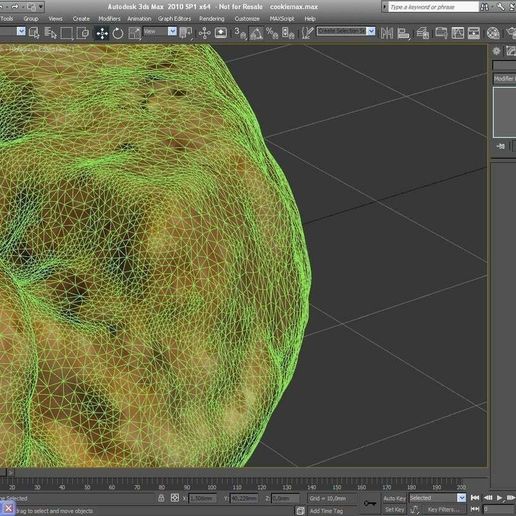Expand the quick access toolbar dropdown arrow
The image size is (516, 516).
point(41,6)
